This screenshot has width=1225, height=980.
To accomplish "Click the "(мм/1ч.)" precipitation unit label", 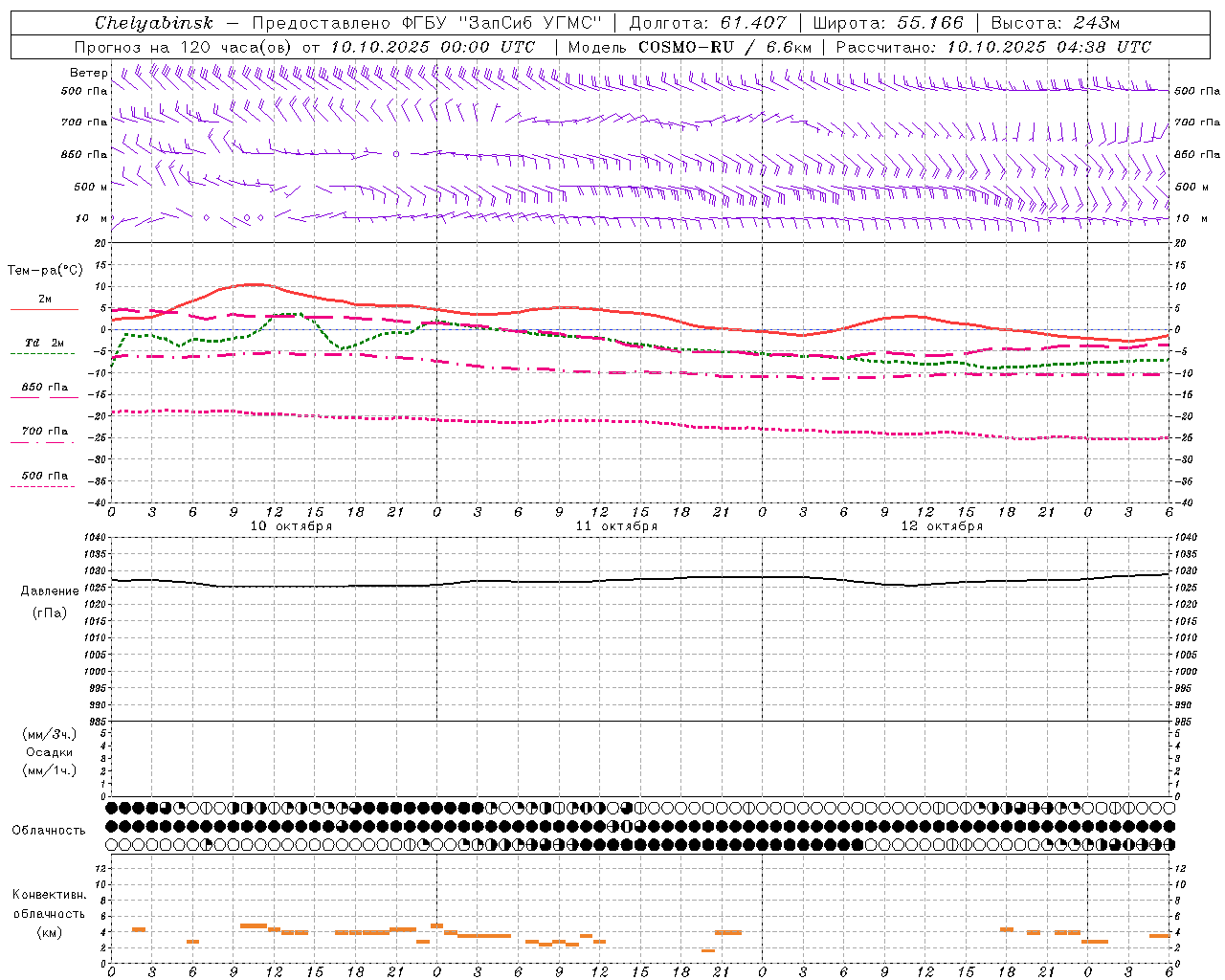I will point(50,770).
